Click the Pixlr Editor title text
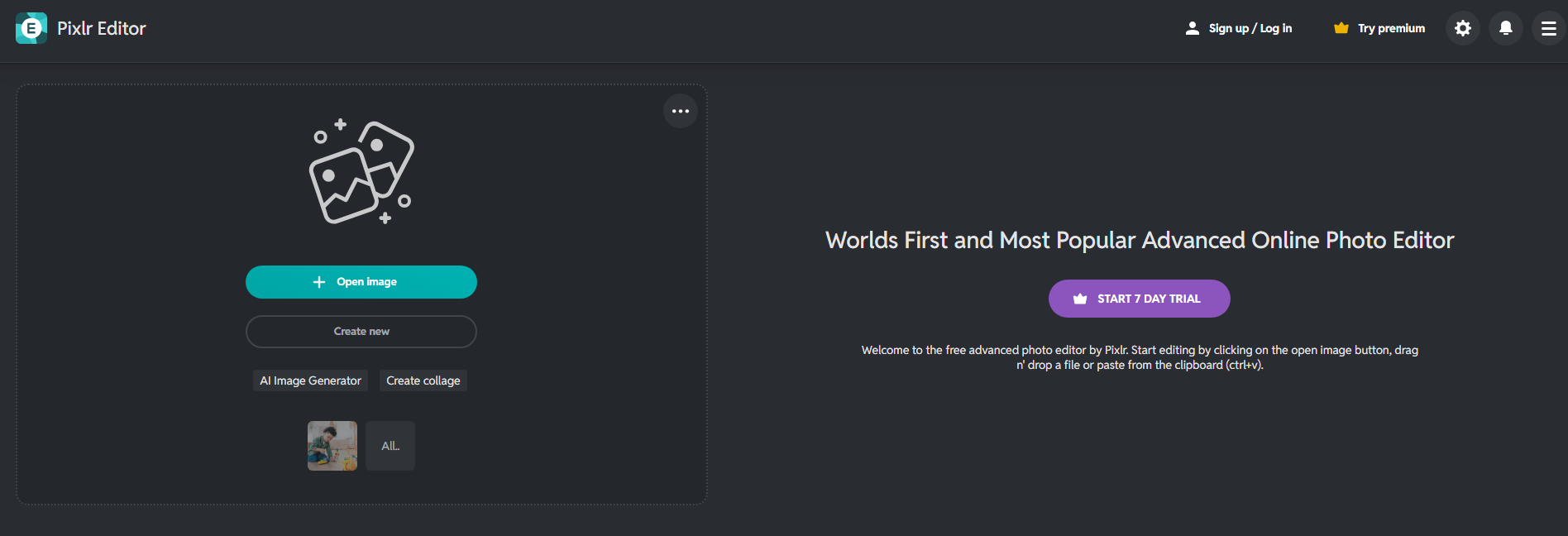Screen dimensions: 1568x536 [102, 28]
